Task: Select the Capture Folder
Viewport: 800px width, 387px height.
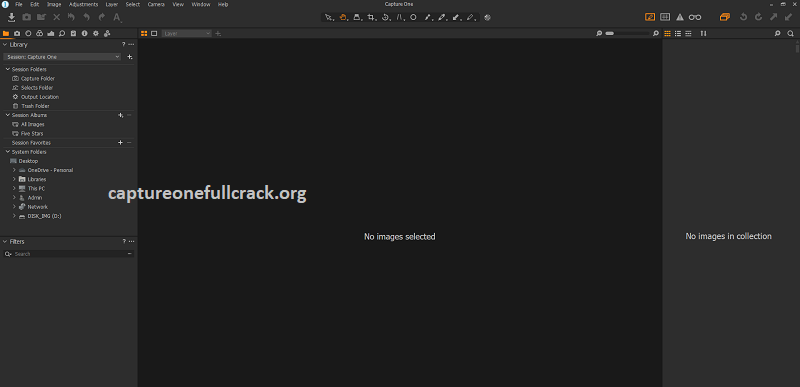Action: tap(38, 79)
